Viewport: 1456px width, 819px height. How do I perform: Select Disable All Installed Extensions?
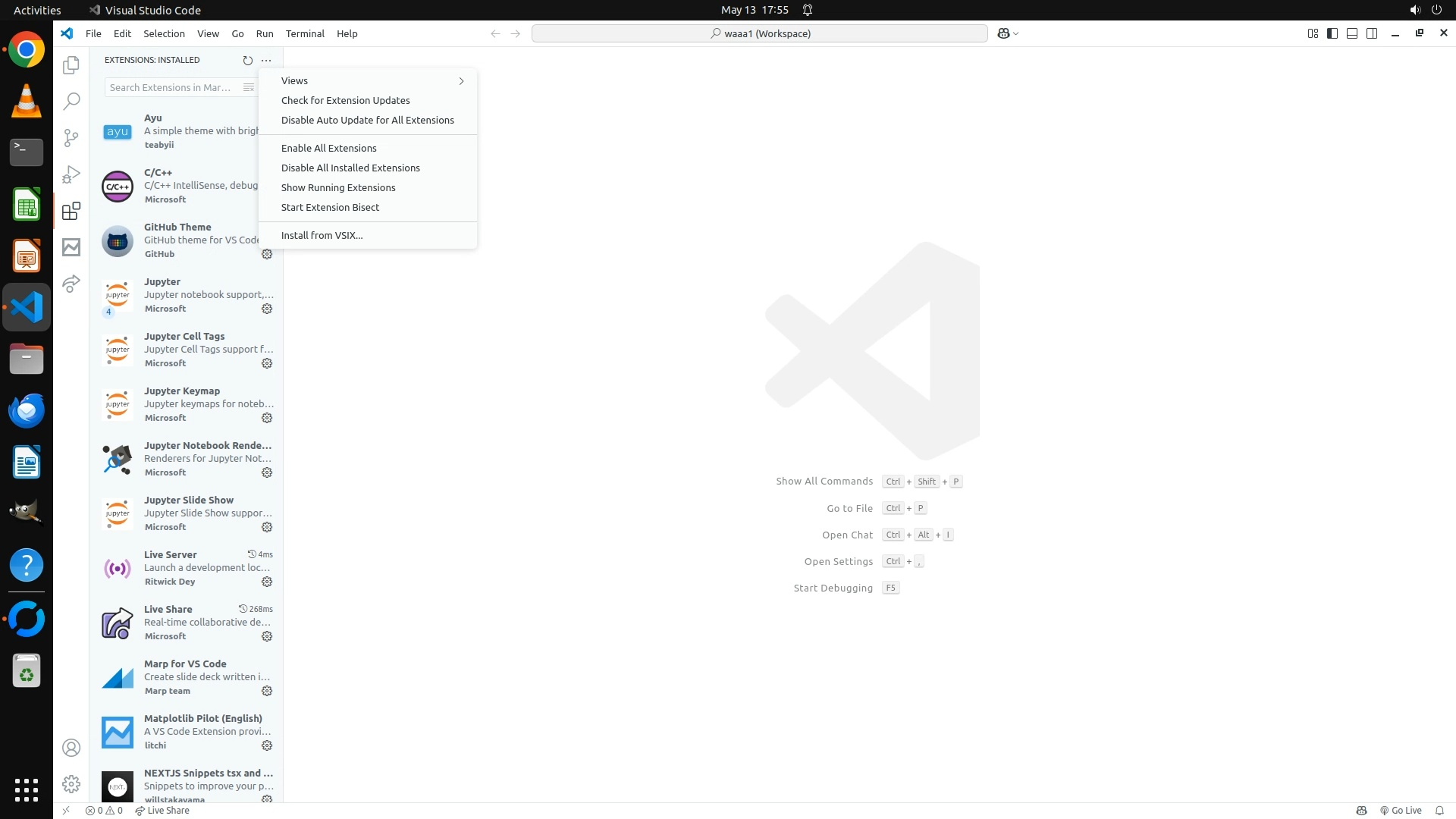coord(350,168)
